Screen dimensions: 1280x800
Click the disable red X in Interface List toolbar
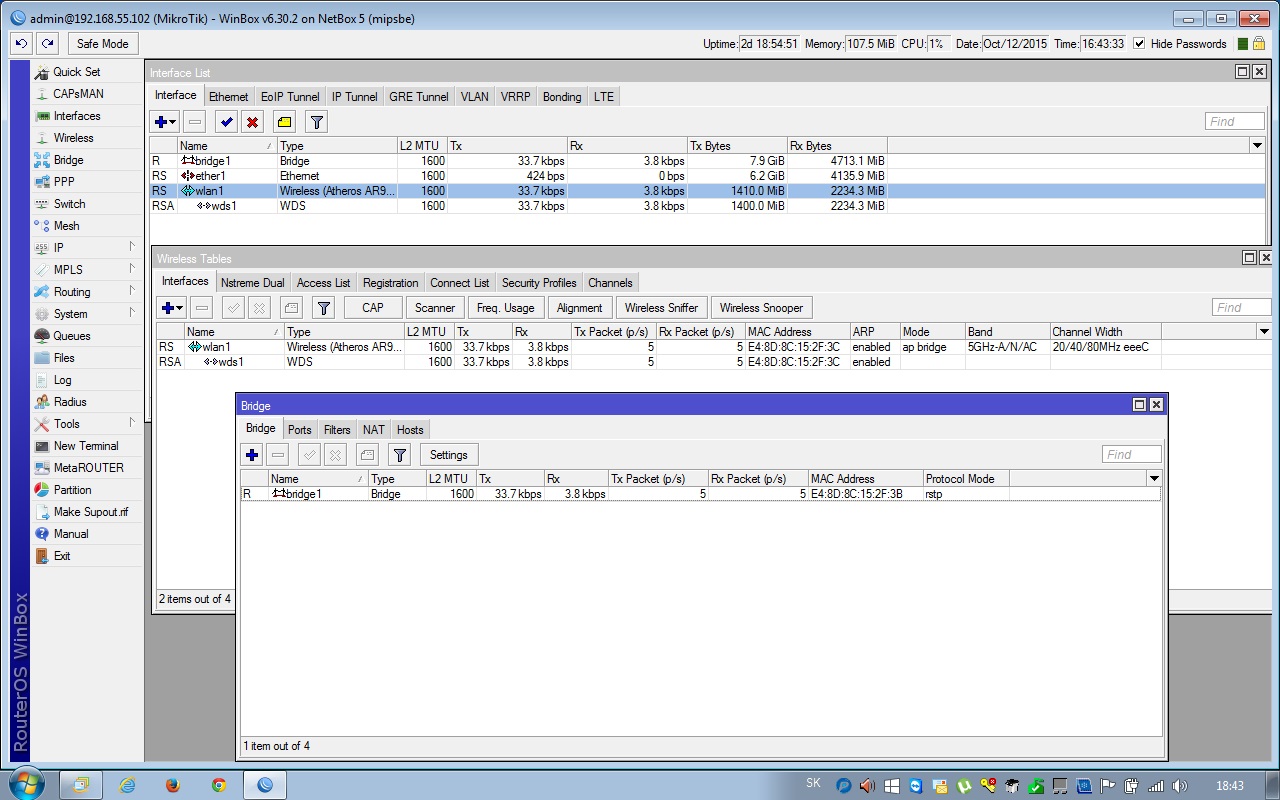coord(253,122)
